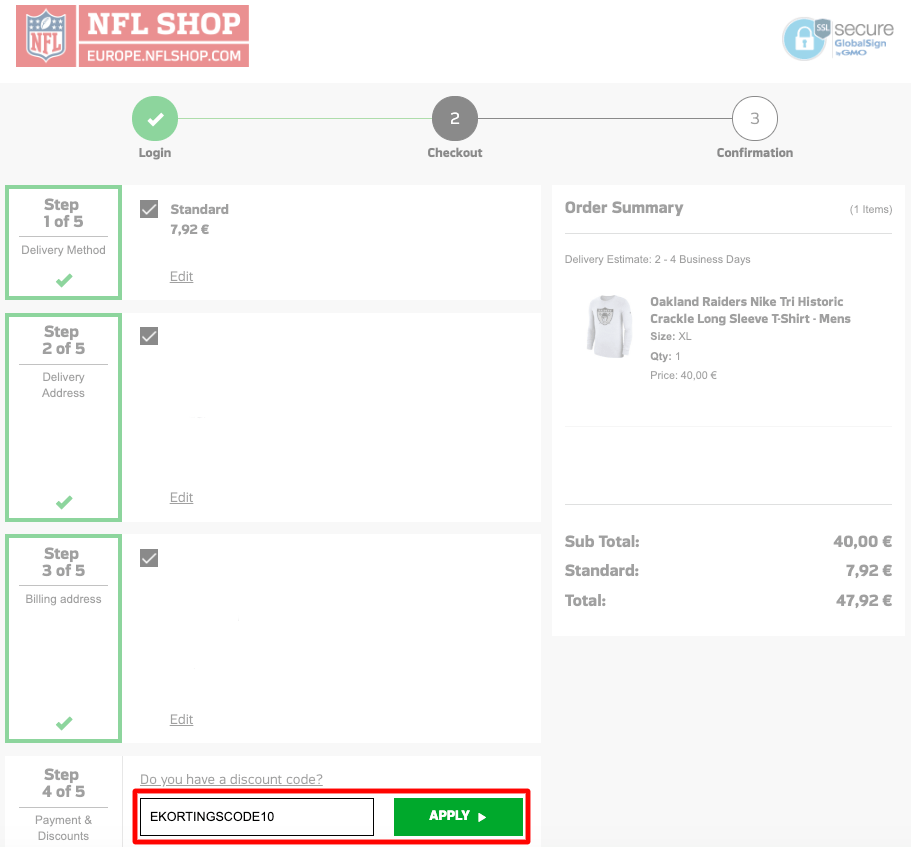Toggle the Standard delivery checkbox
Image resolution: width=911 pixels, height=847 pixels.
[x=149, y=209]
